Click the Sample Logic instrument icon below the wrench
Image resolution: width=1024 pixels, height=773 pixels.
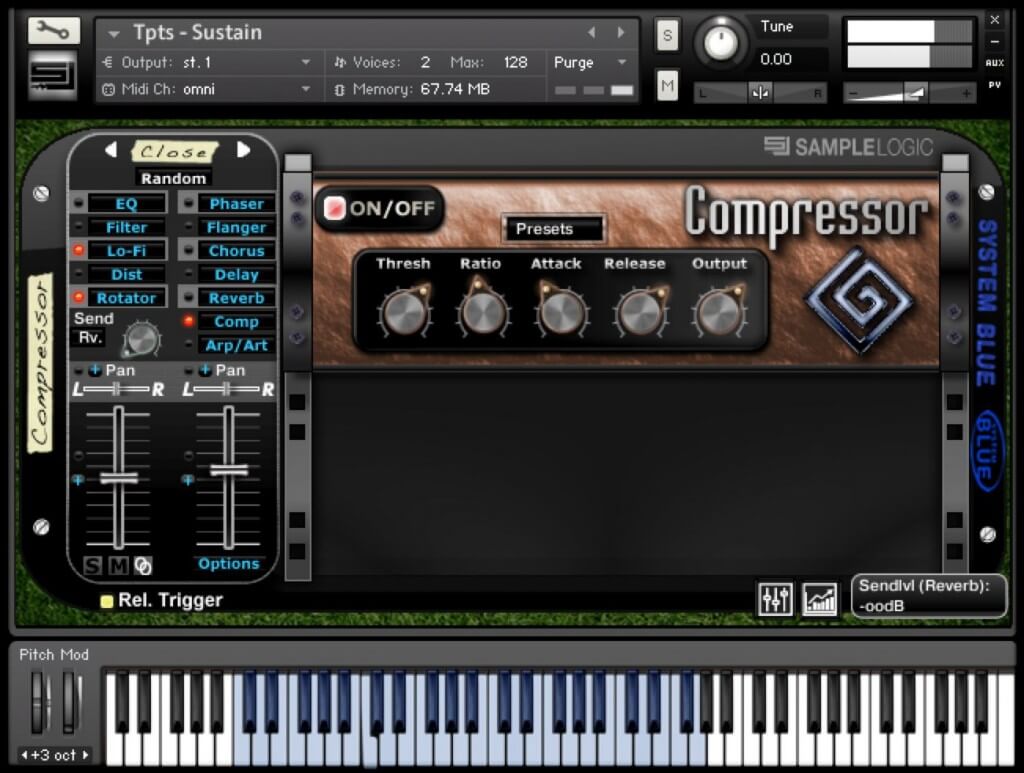(54, 76)
